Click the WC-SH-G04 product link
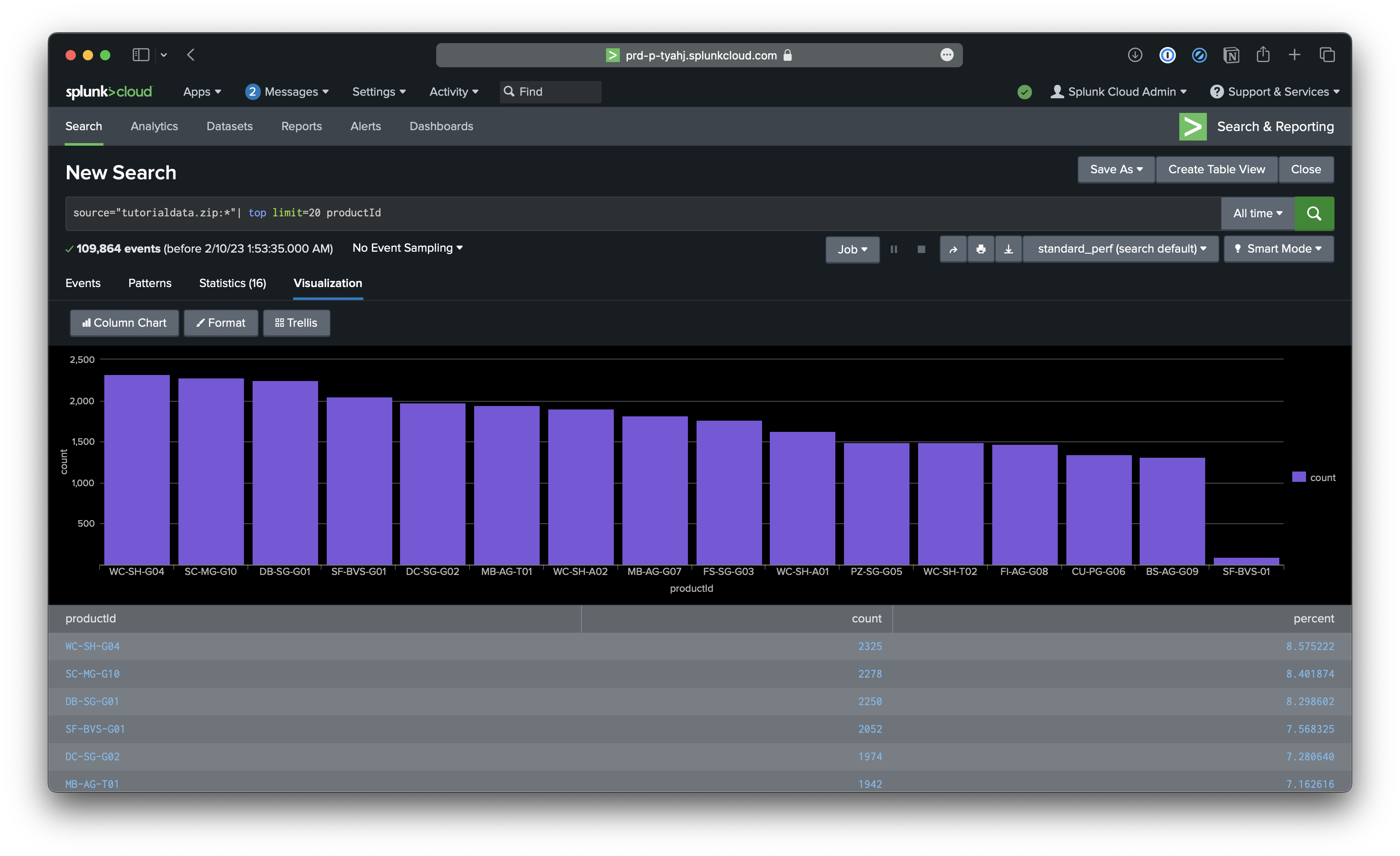Viewport: 1400px width, 856px height. pyautogui.click(x=92, y=647)
